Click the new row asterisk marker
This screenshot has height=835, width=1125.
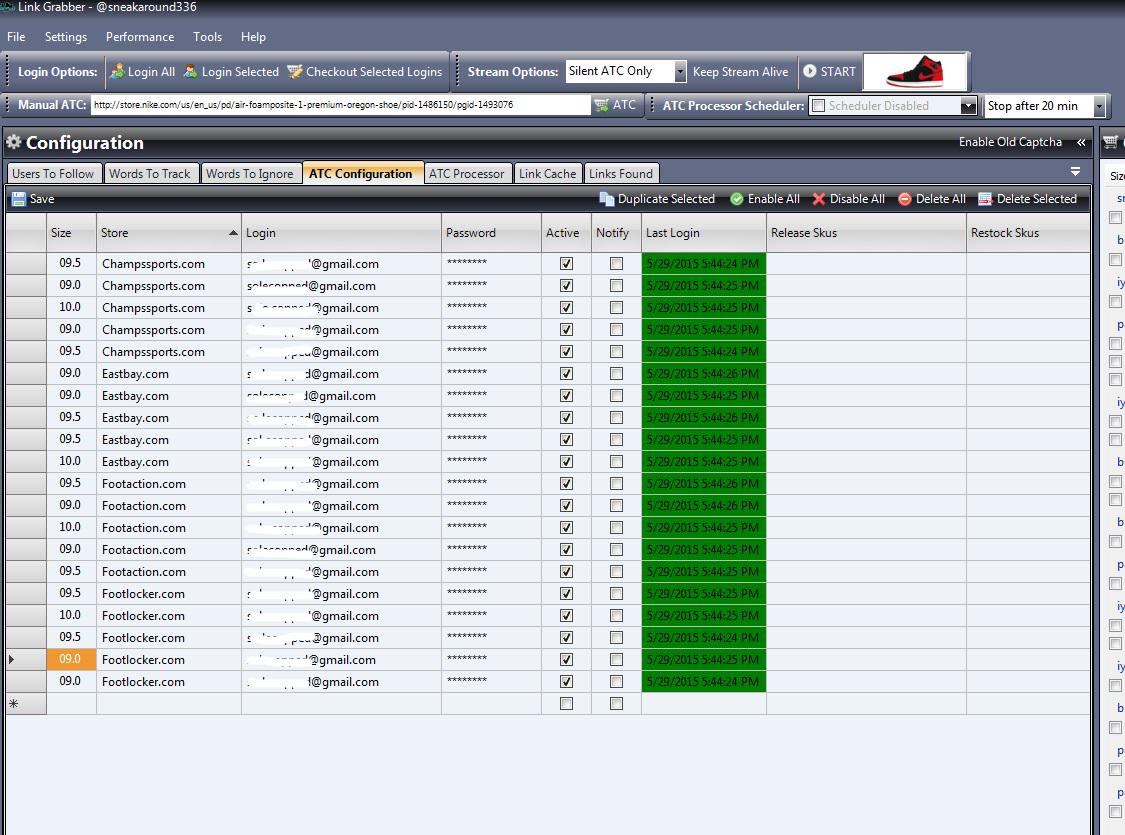pyautogui.click(x=13, y=704)
